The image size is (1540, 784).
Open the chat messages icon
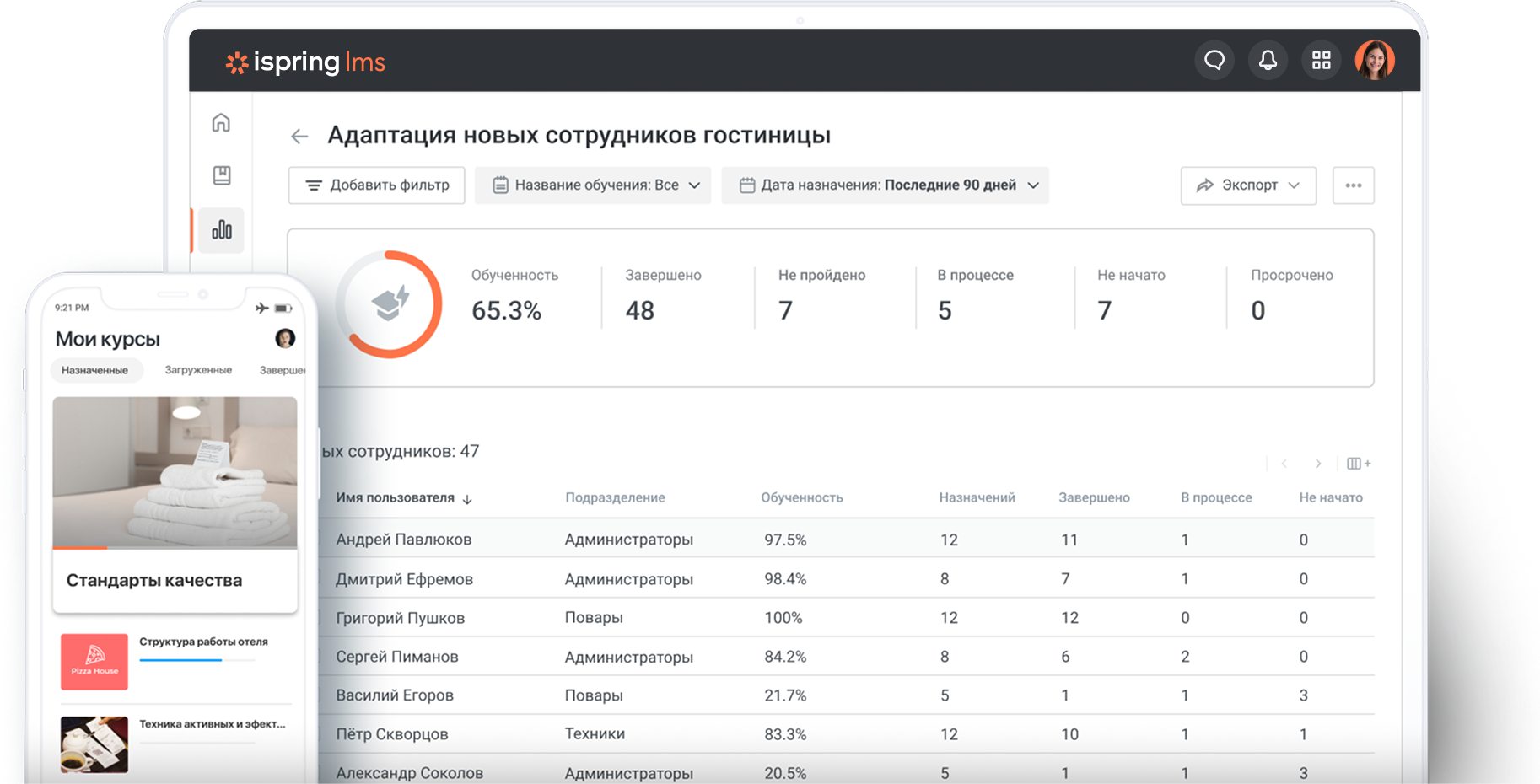point(1214,61)
